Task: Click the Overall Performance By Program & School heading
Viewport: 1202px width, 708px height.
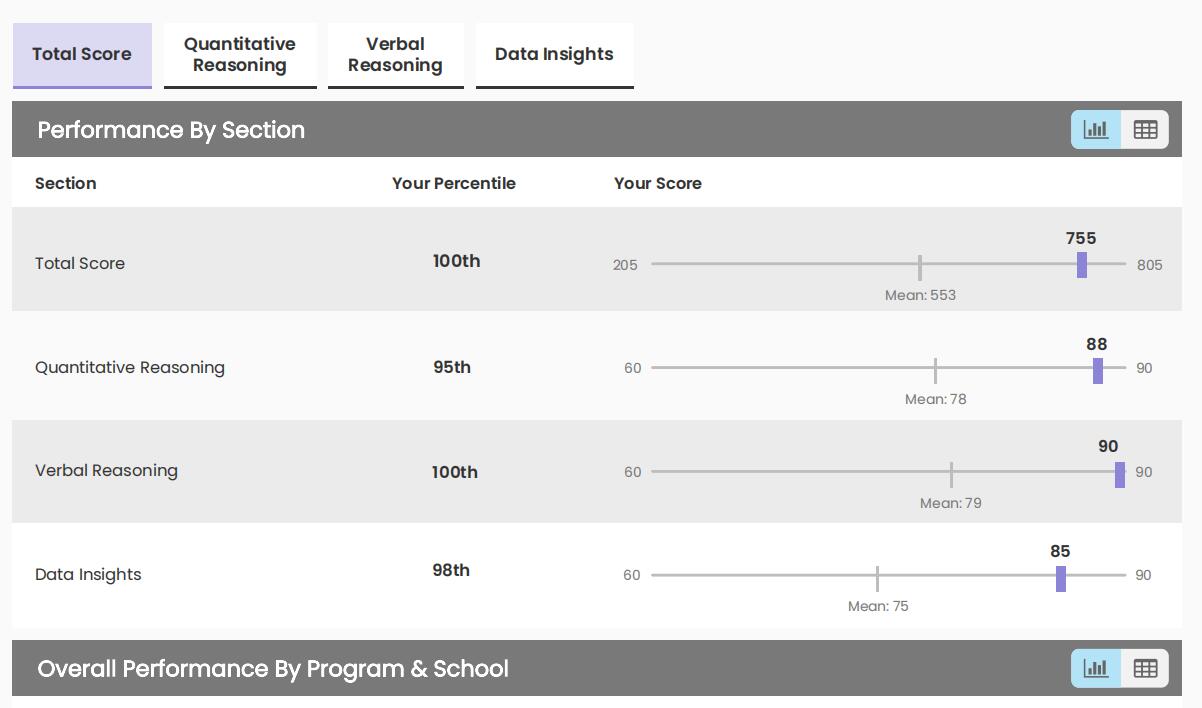Action: click(x=273, y=669)
